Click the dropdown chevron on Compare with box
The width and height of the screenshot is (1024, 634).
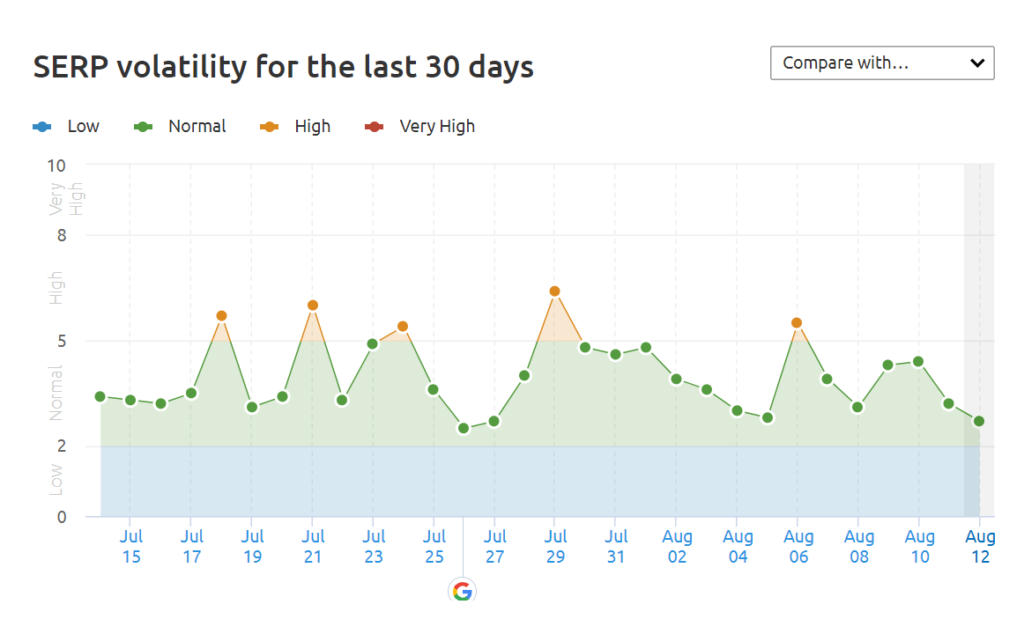pos(977,62)
